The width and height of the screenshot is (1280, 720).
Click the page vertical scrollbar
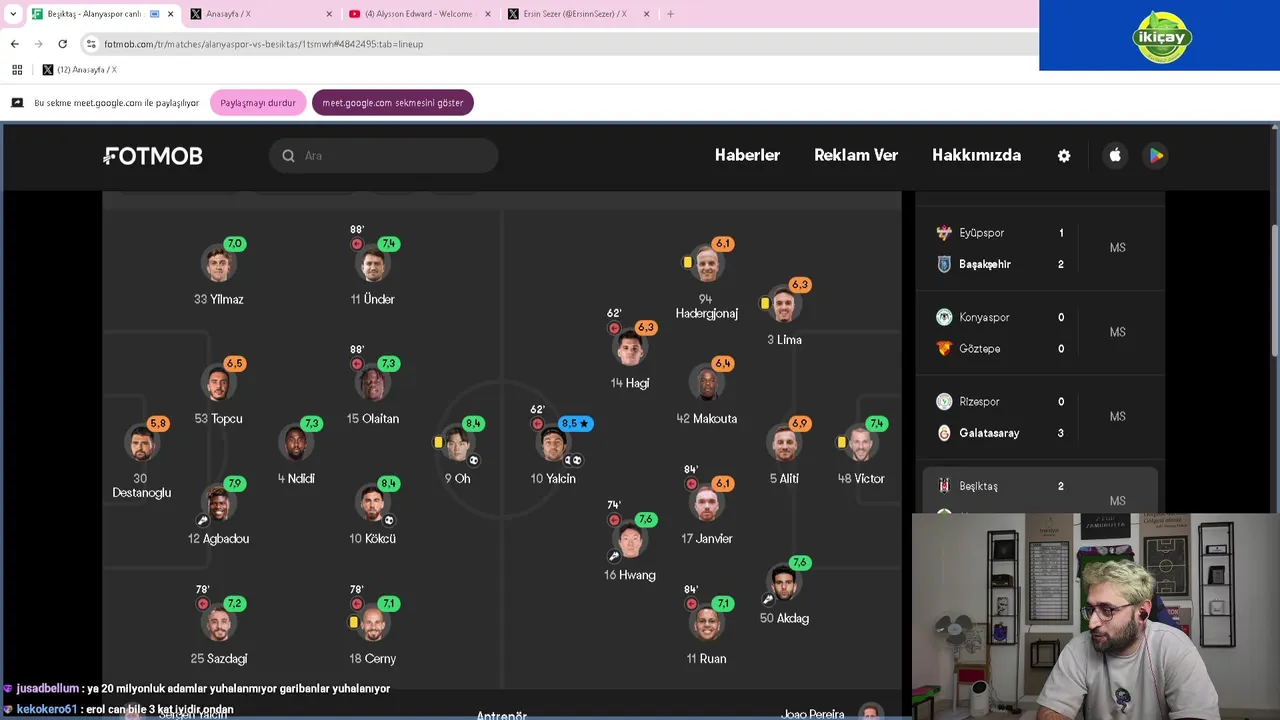click(1274, 290)
